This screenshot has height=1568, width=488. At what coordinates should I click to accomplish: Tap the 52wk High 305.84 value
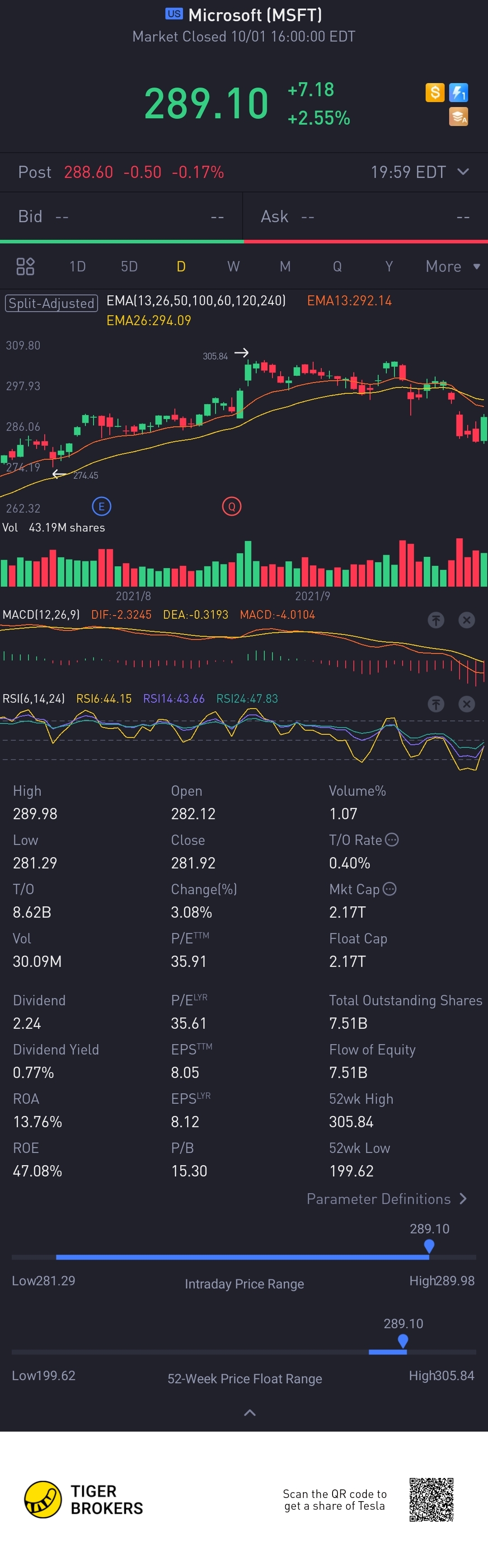tap(352, 1121)
